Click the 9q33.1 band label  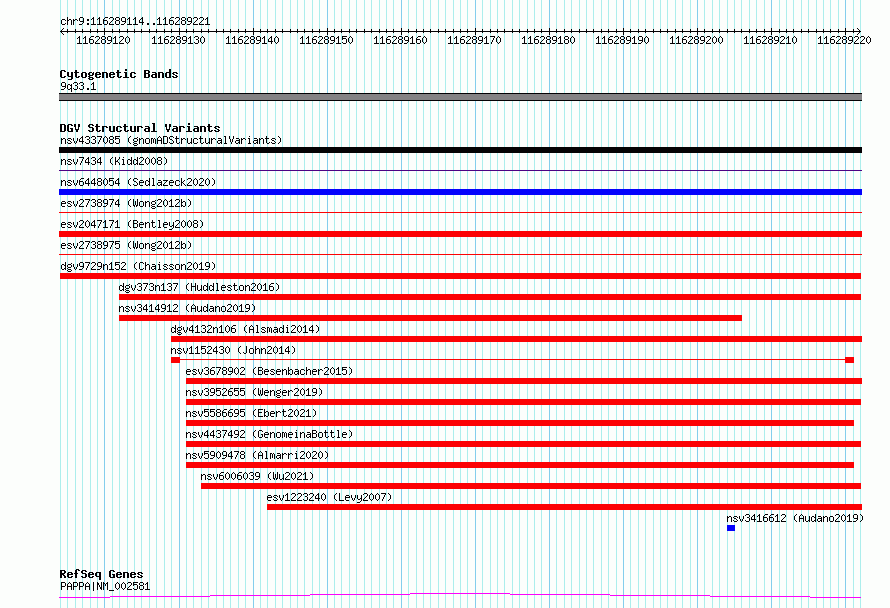tap(78, 86)
